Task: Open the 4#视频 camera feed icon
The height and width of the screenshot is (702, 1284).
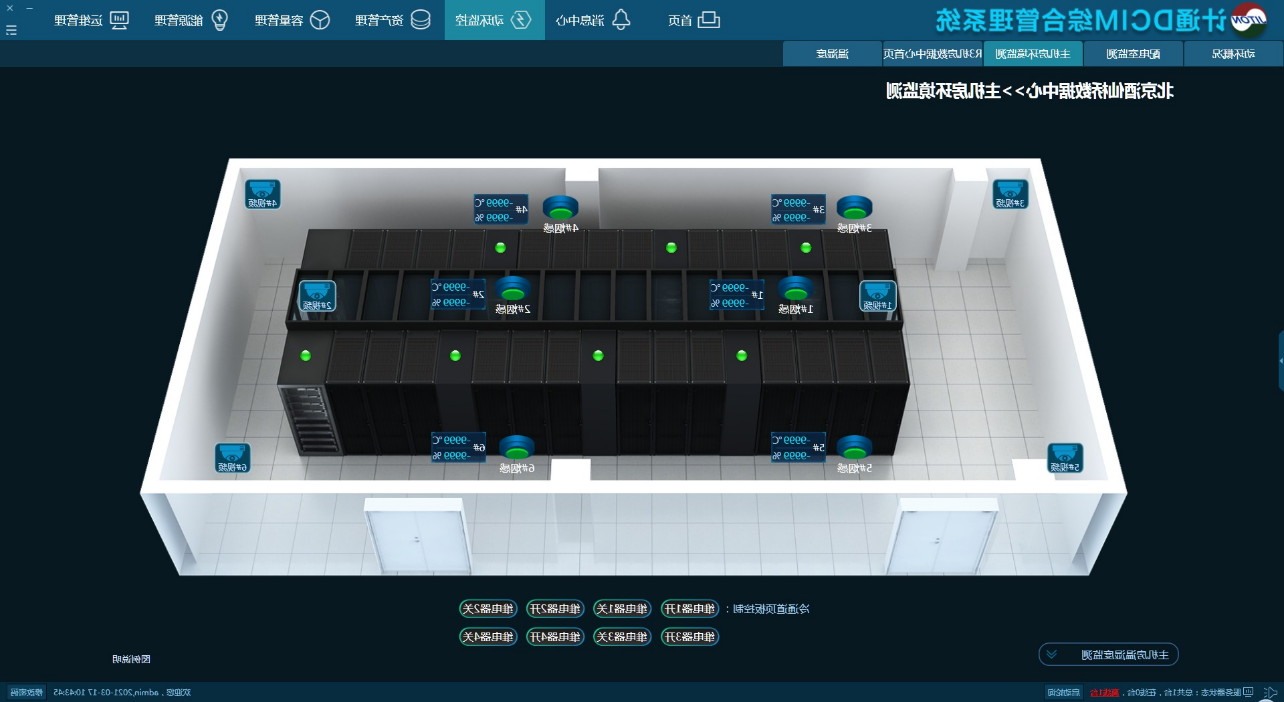Action: pos(262,193)
